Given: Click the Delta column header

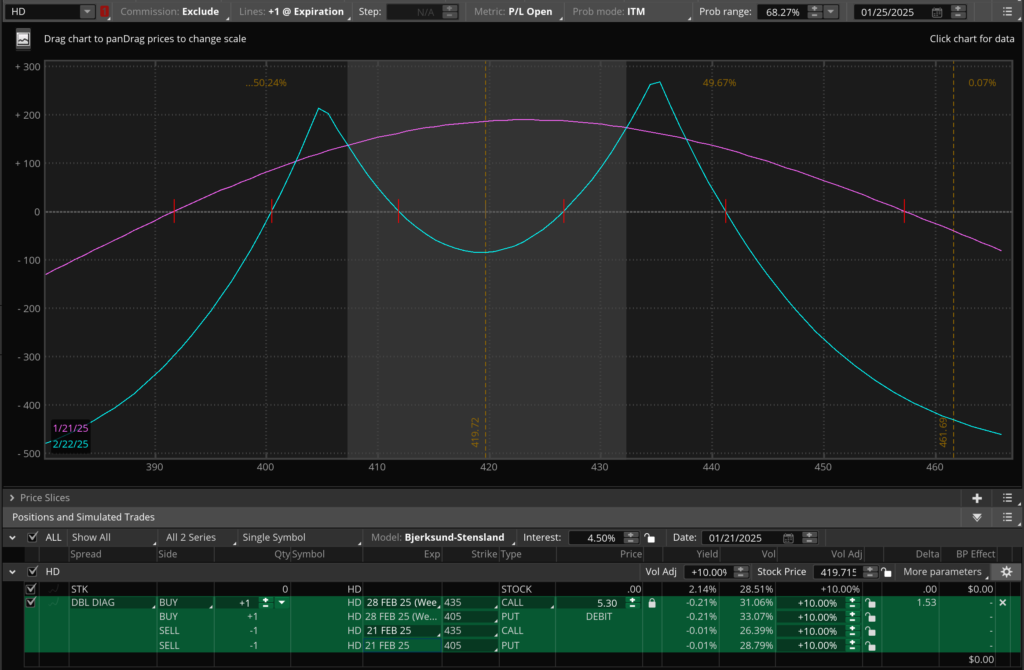Looking at the screenshot, I should (x=927, y=554).
